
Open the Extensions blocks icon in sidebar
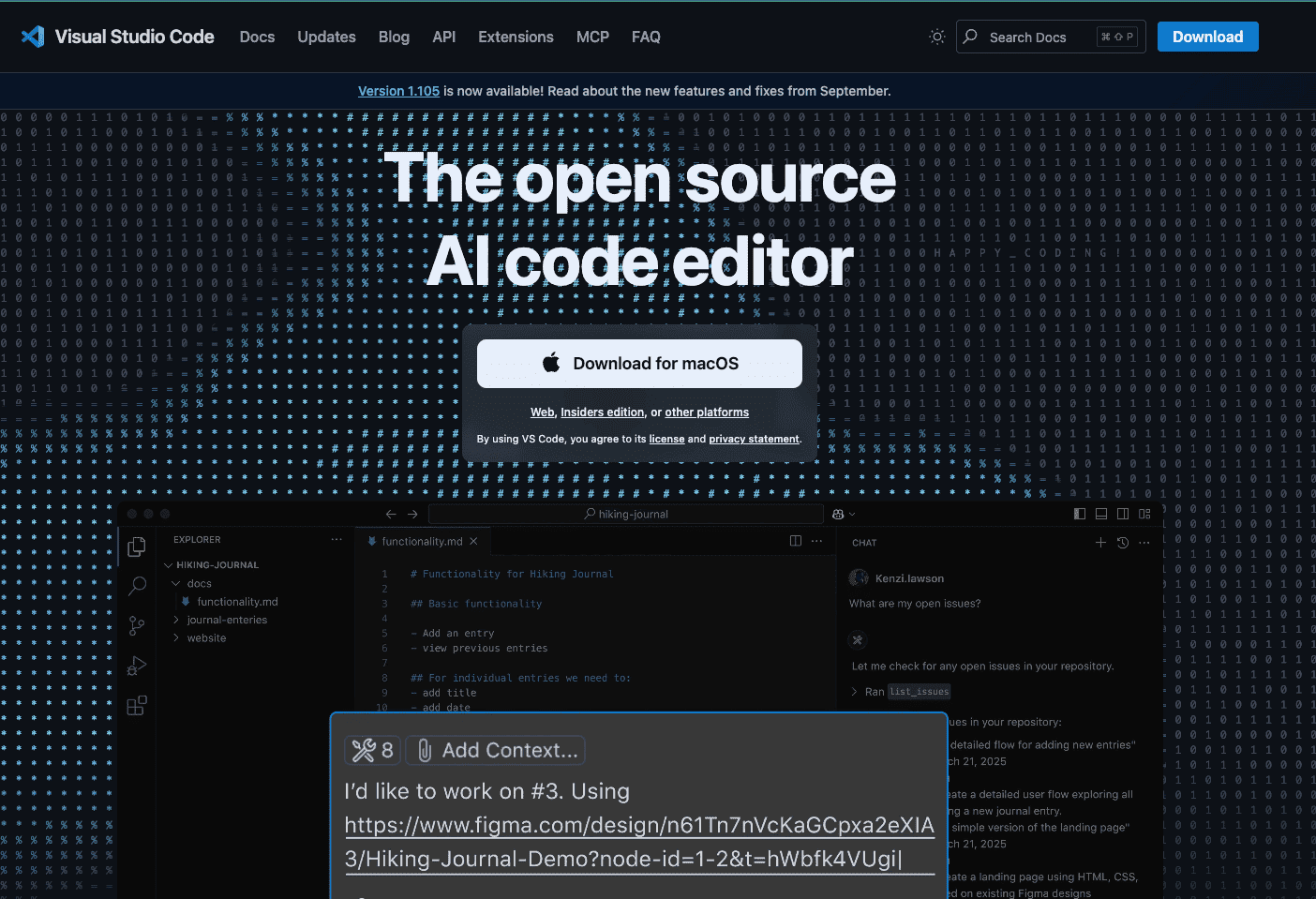click(137, 705)
